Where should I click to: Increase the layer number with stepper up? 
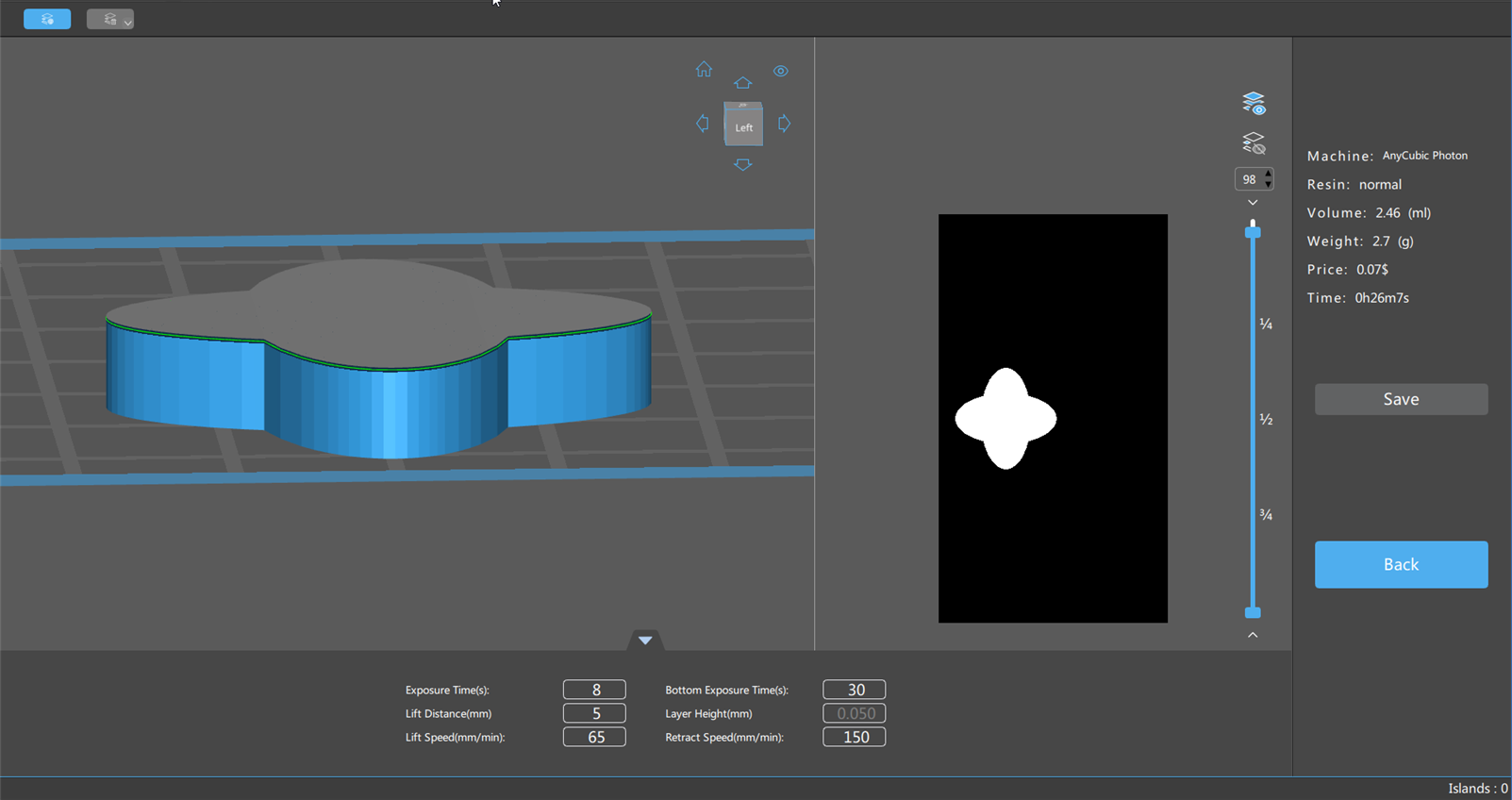tap(1268, 174)
